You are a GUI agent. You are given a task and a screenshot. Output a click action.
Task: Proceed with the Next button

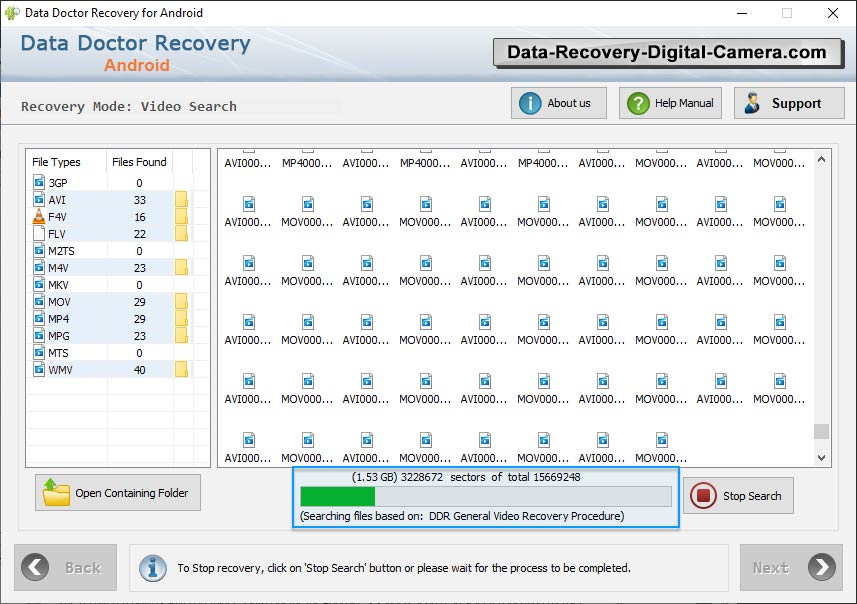pyautogui.click(x=791, y=567)
